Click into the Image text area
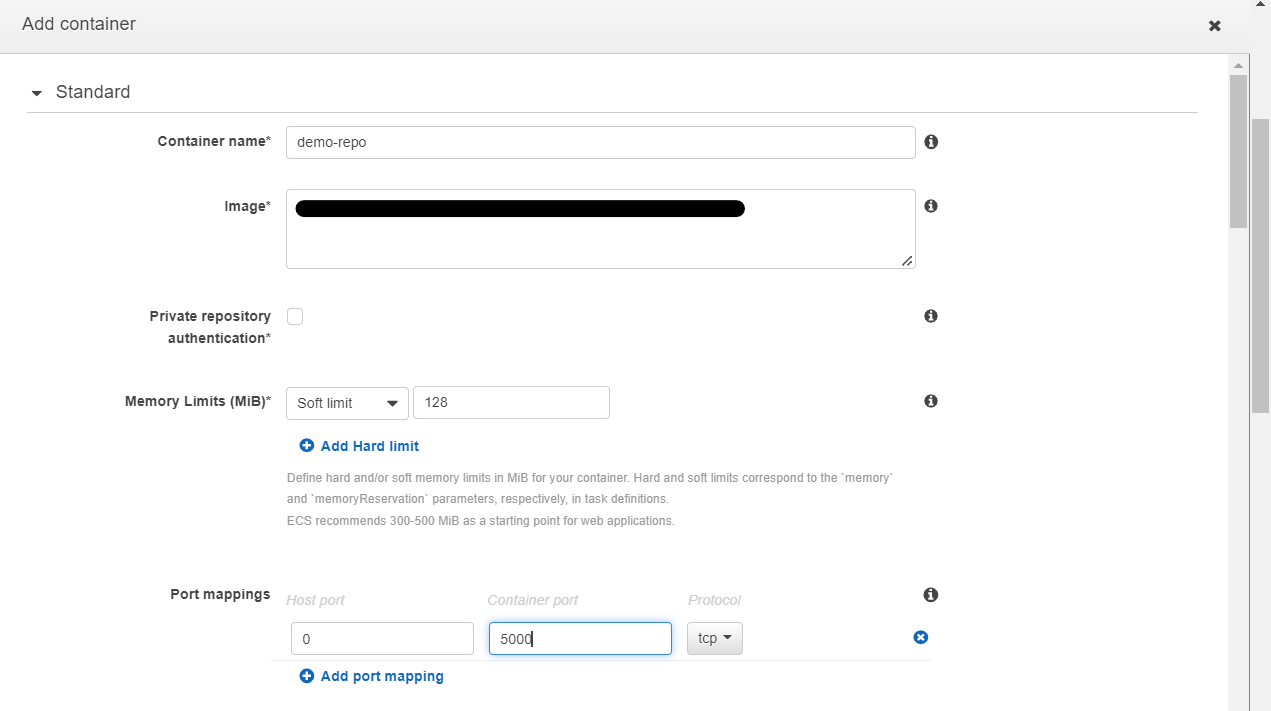 [601, 229]
